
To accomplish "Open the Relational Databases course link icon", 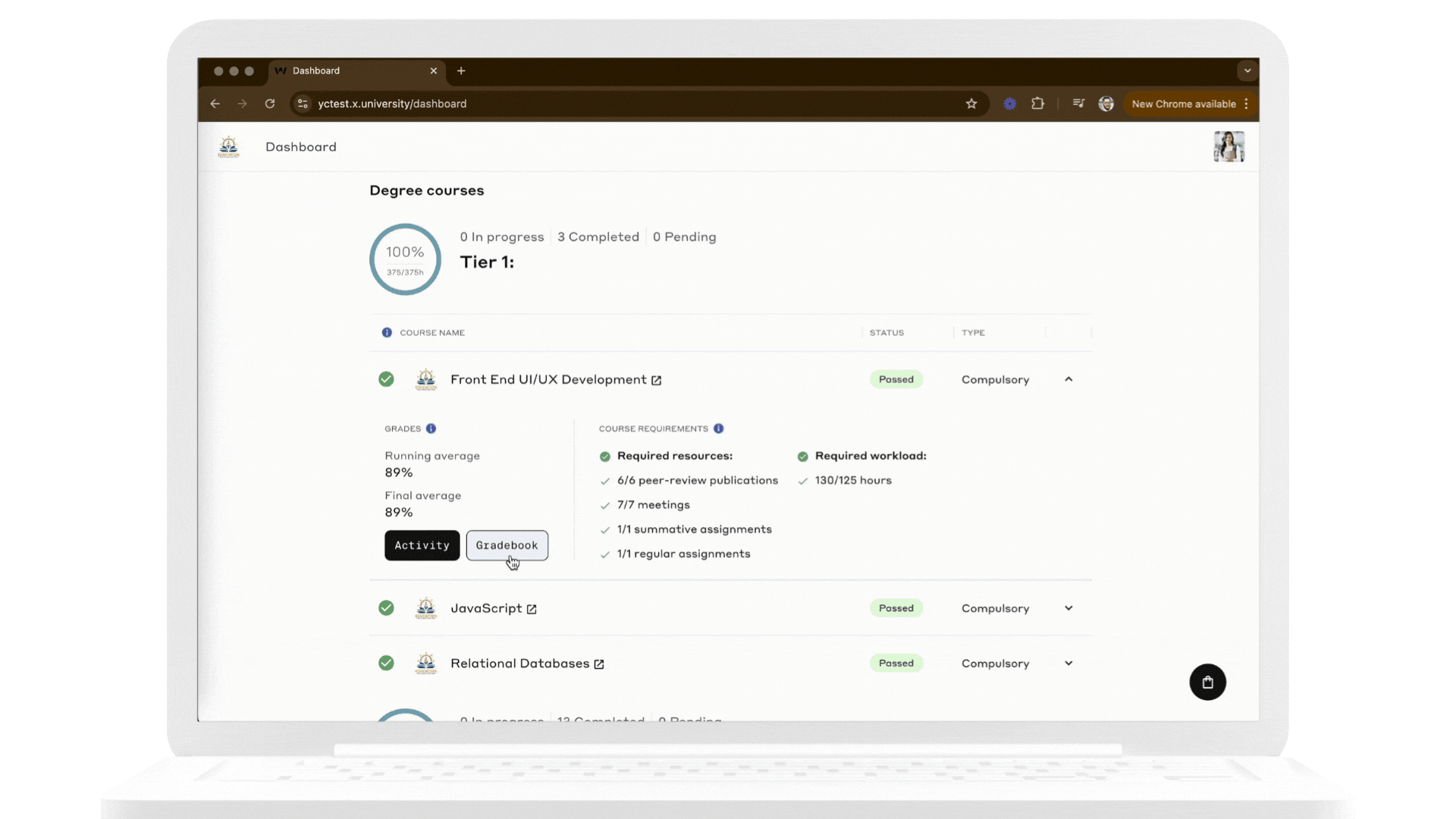I will tap(598, 663).
